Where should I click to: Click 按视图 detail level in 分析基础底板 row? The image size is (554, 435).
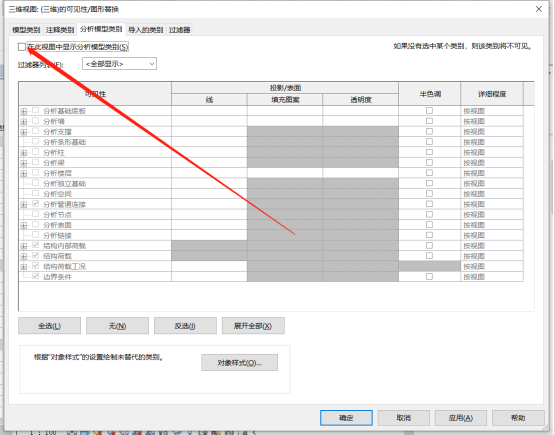point(492,111)
